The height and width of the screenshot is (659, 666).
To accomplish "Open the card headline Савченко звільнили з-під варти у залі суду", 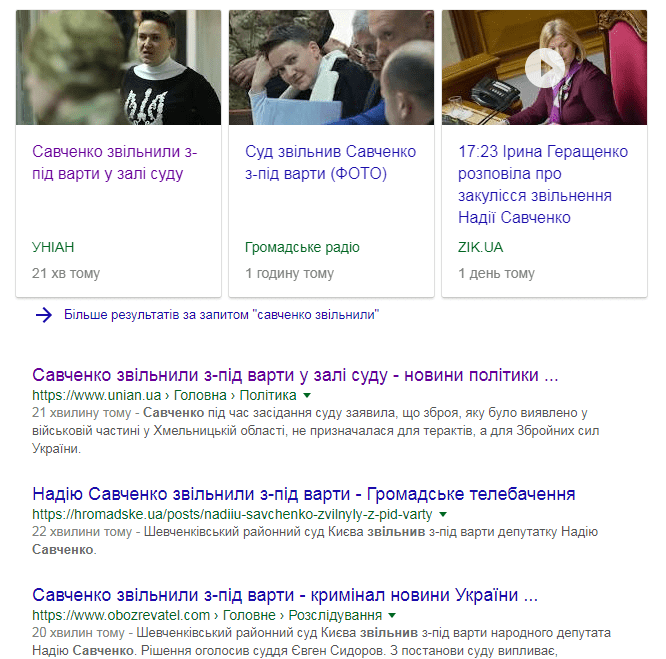I will click(x=114, y=163).
